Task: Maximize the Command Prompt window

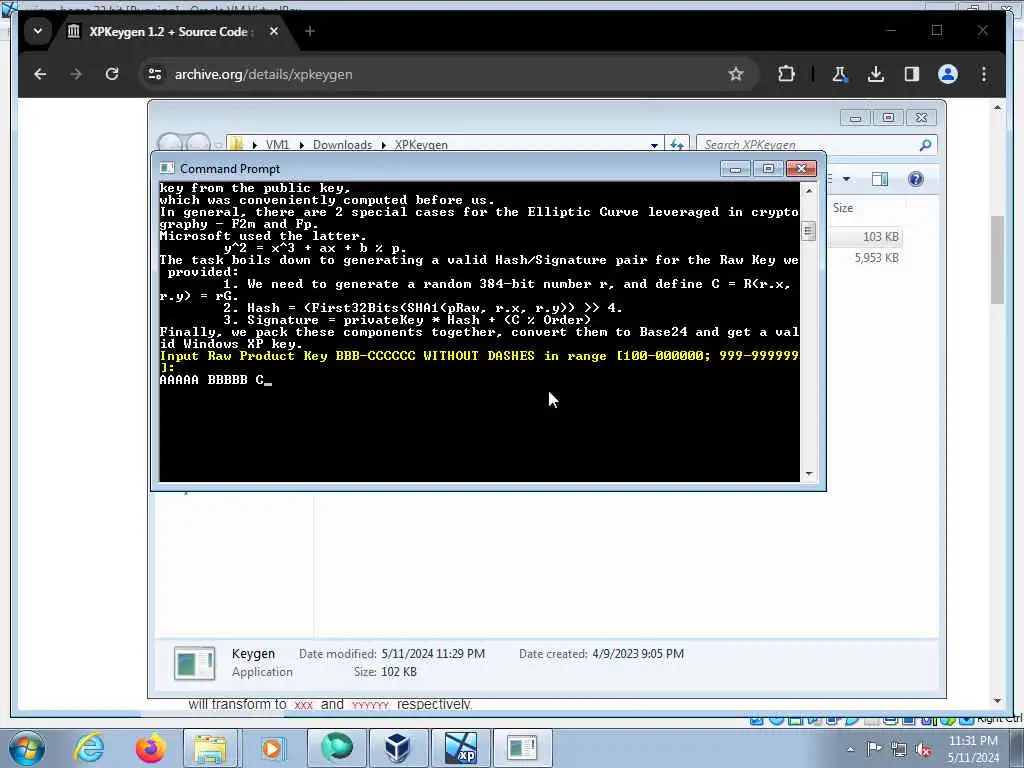Action: pyautogui.click(x=768, y=169)
